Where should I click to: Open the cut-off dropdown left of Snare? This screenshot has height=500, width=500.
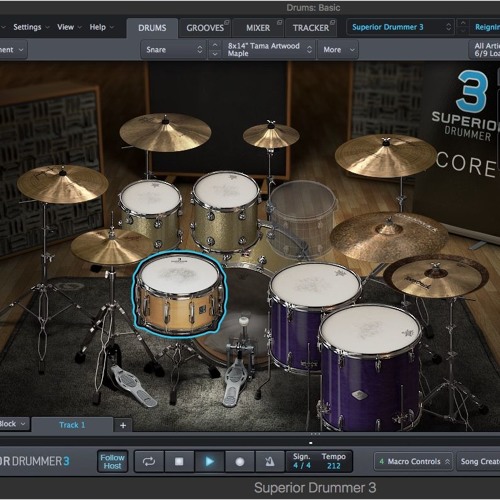point(13,50)
